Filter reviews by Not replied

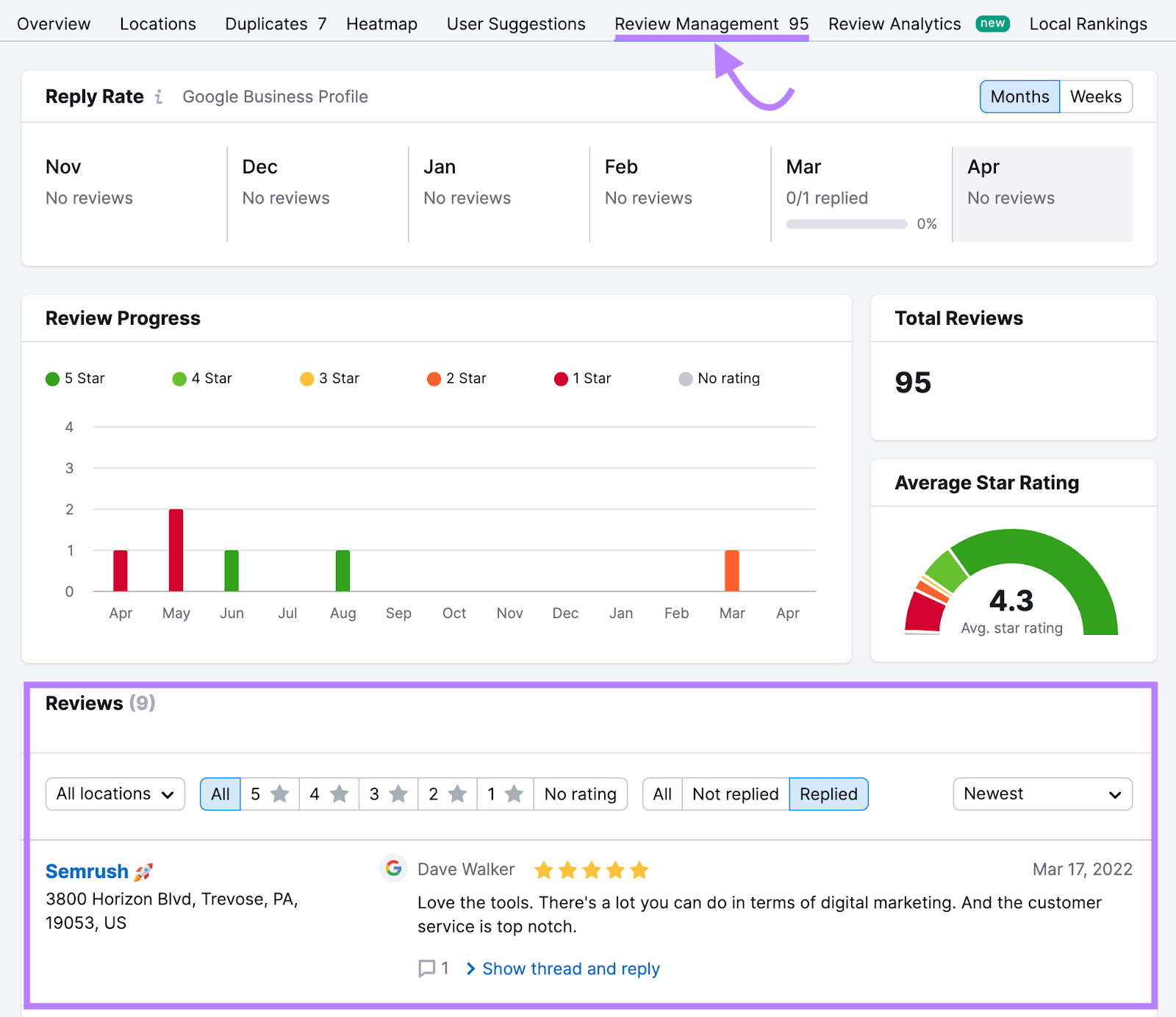click(734, 794)
